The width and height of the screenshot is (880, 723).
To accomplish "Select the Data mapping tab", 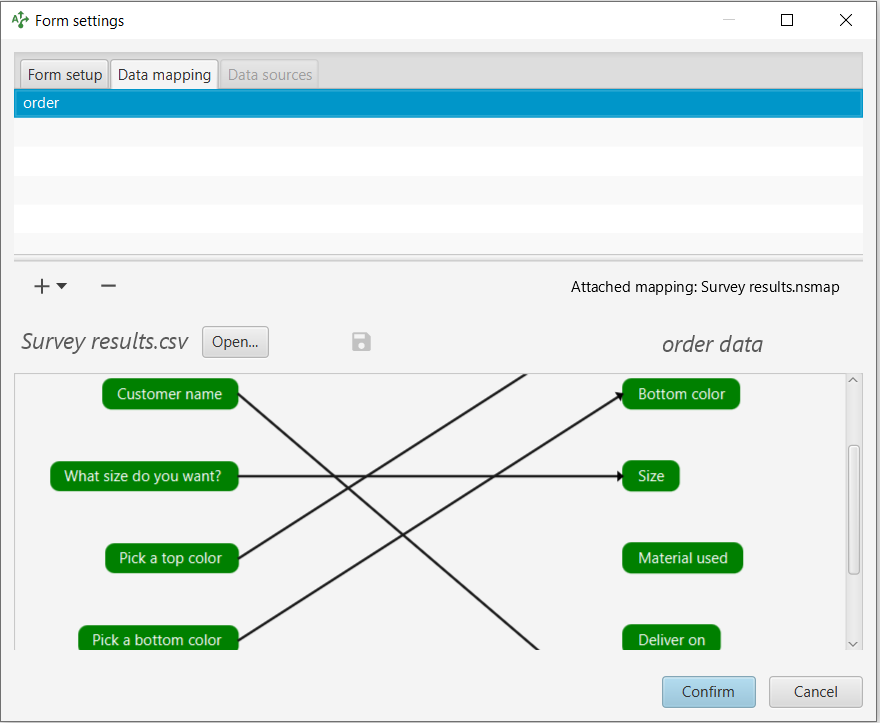I will pos(164,75).
